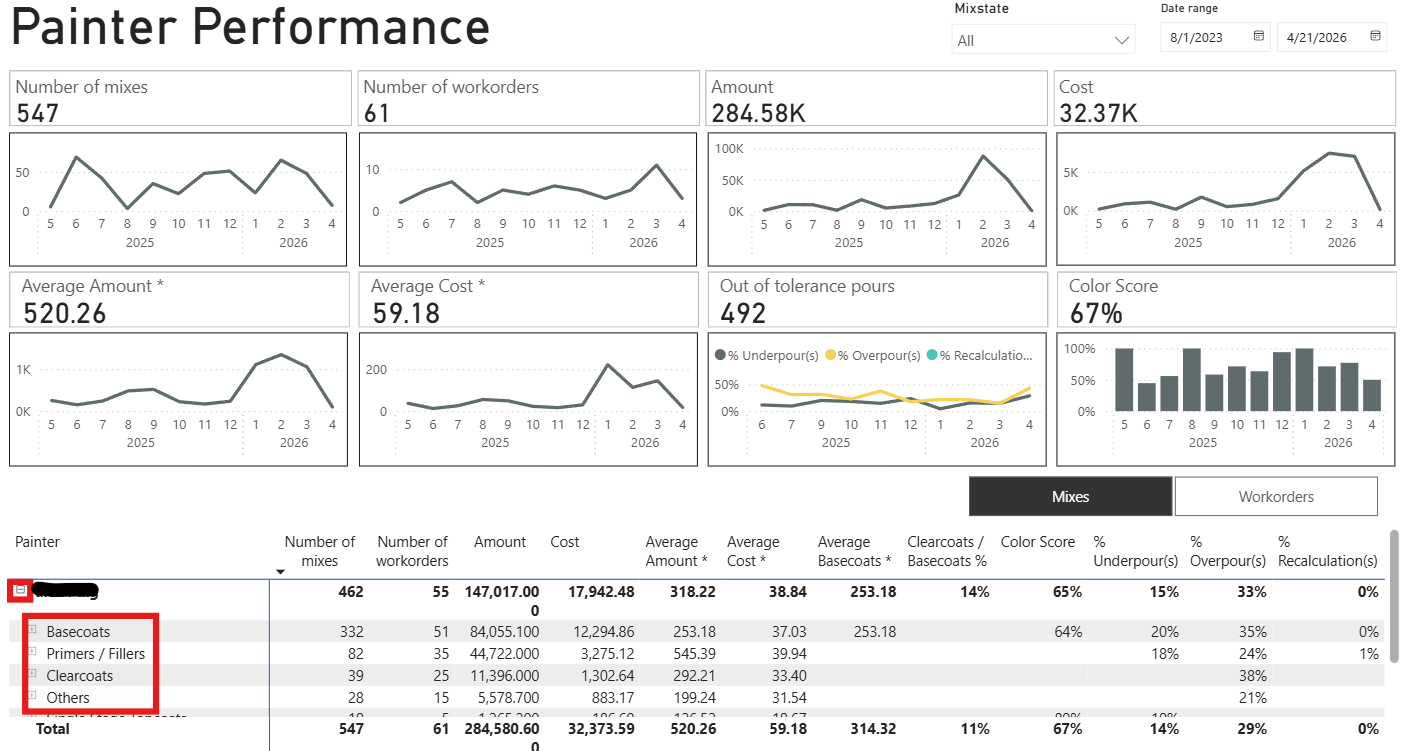Expand the Others row plus icon
The image size is (1412, 751).
click(x=32, y=696)
